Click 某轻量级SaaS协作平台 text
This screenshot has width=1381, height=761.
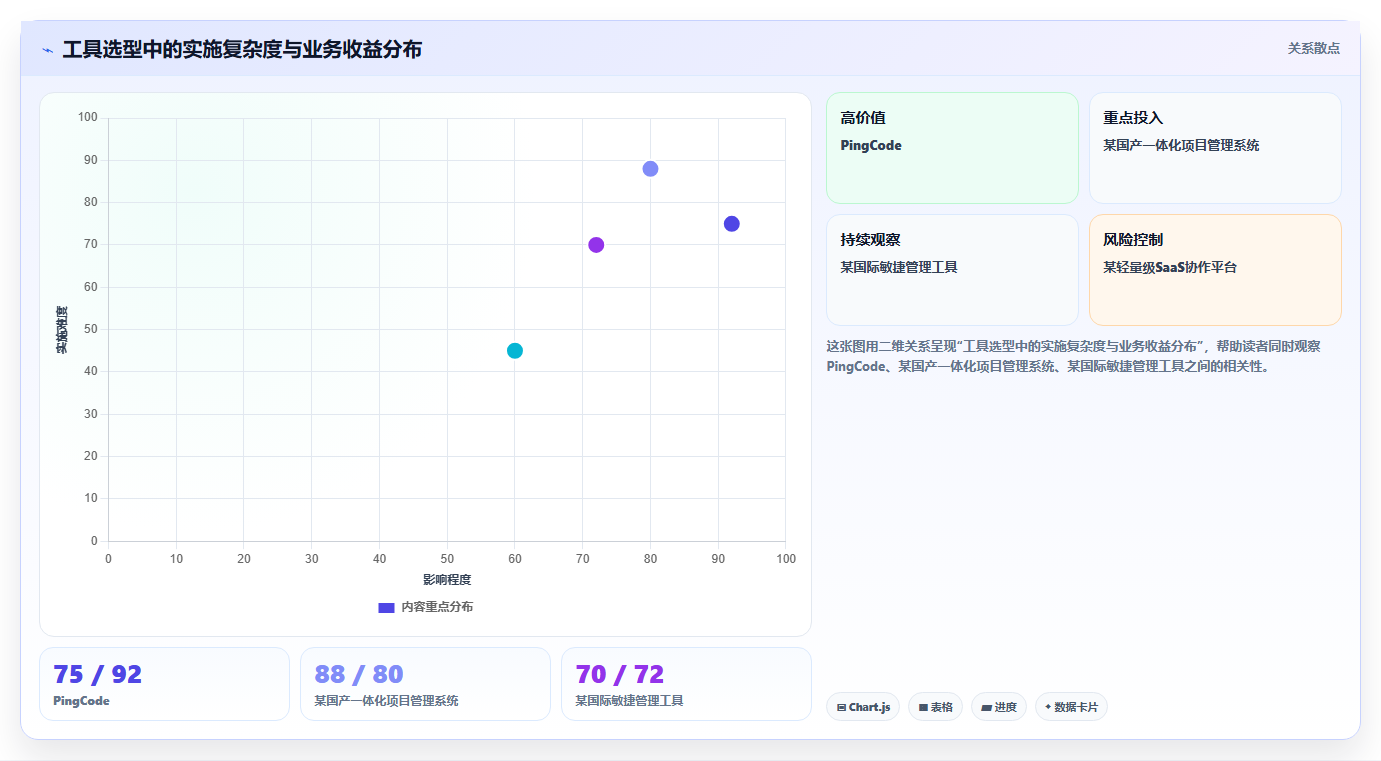pos(1170,268)
